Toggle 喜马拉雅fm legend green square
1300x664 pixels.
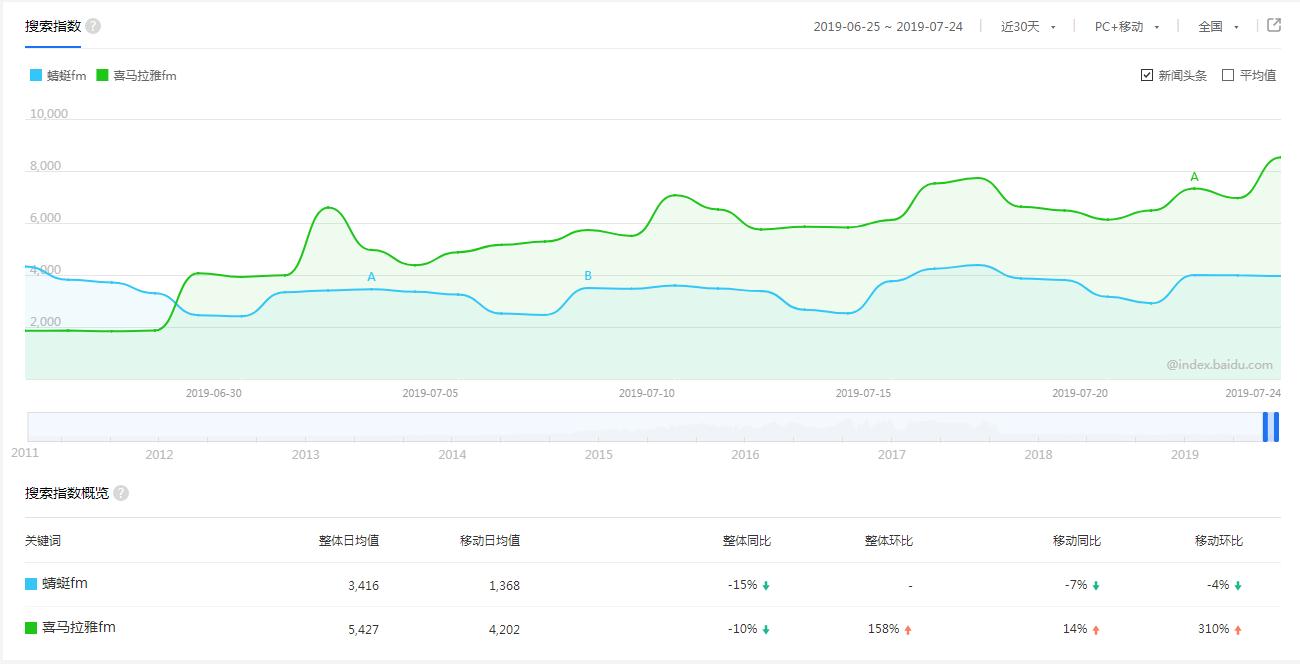[102, 75]
